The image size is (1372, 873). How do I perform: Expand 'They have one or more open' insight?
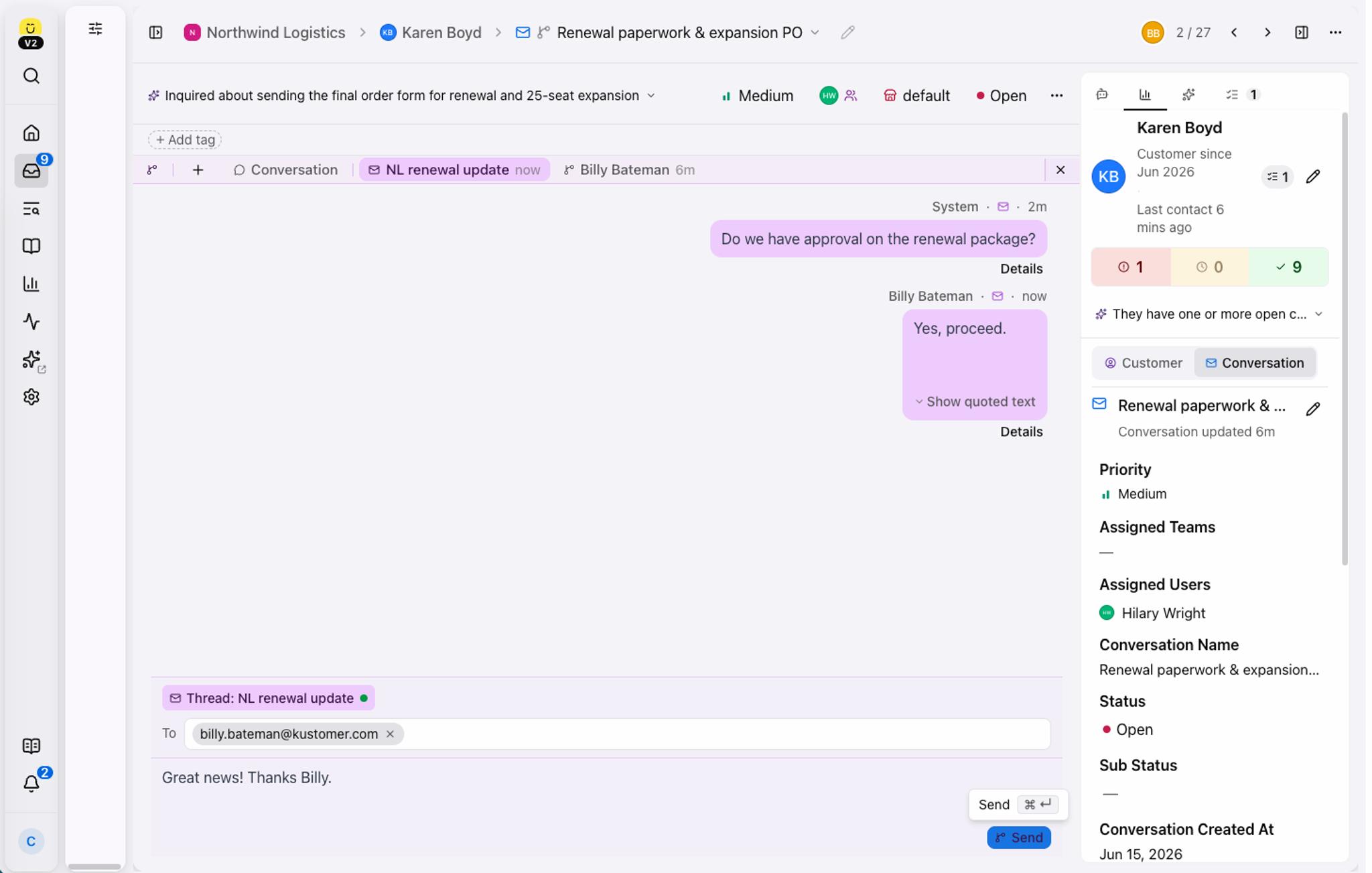pos(1318,314)
